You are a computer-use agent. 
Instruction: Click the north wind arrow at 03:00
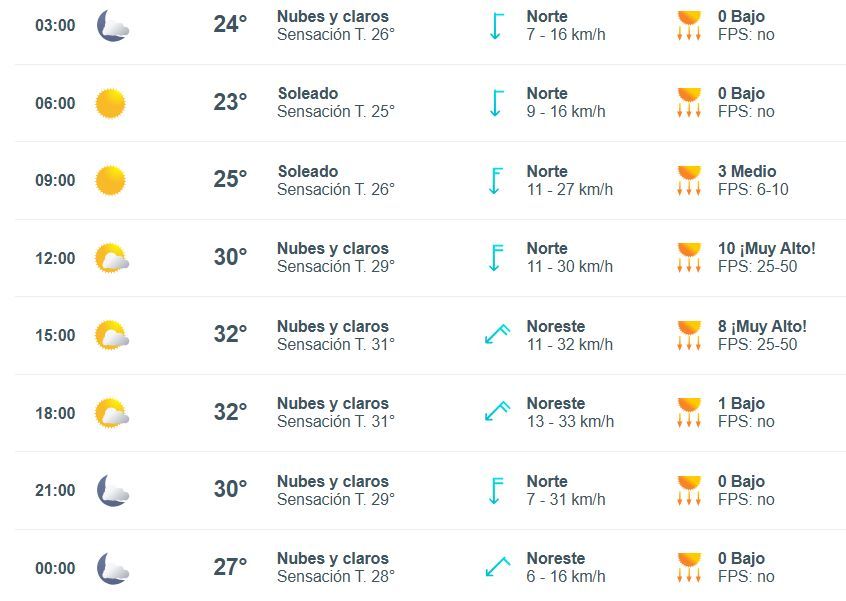(x=496, y=25)
